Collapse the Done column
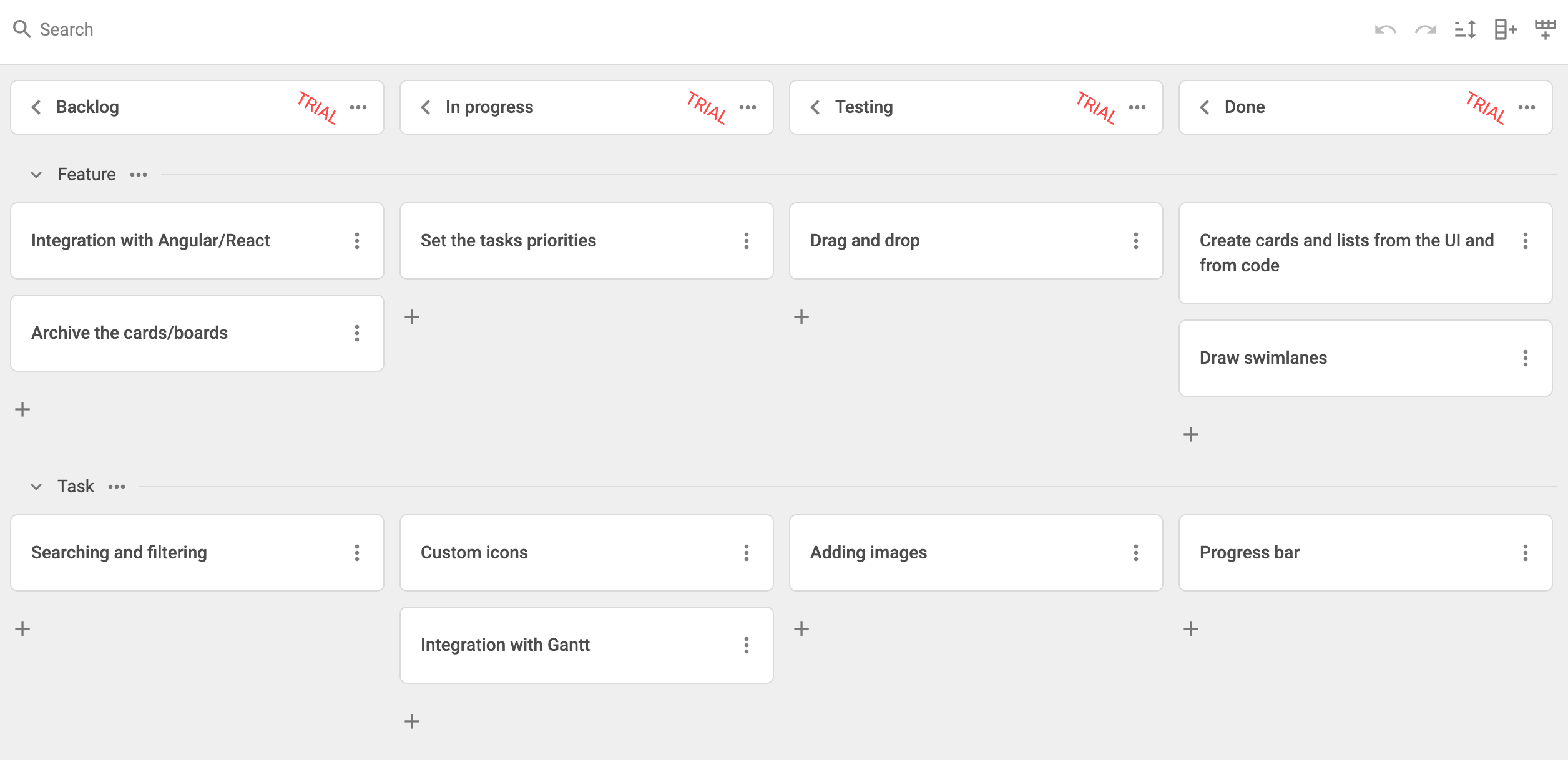 point(1205,107)
